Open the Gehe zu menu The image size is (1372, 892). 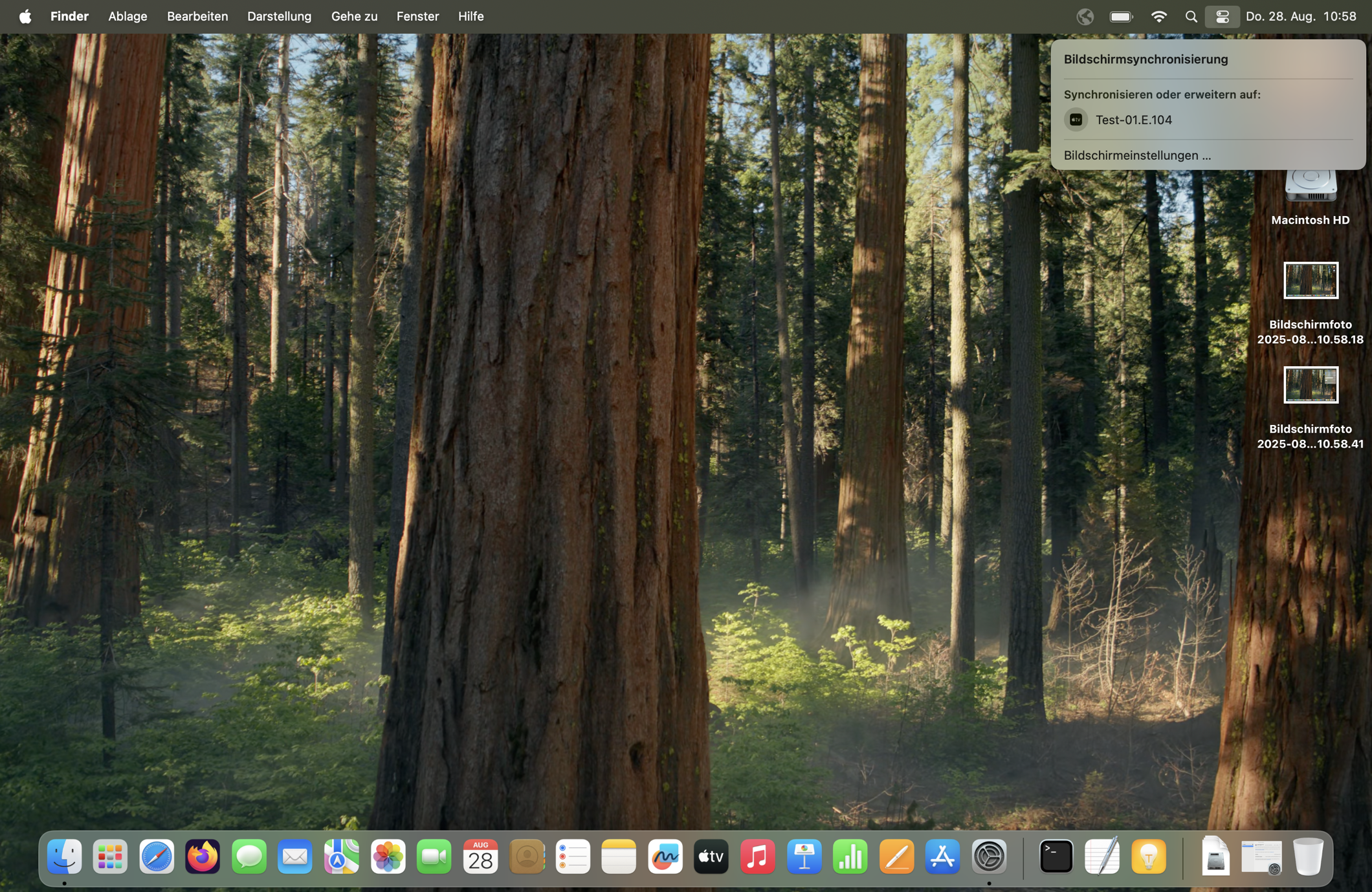pos(353,16)
